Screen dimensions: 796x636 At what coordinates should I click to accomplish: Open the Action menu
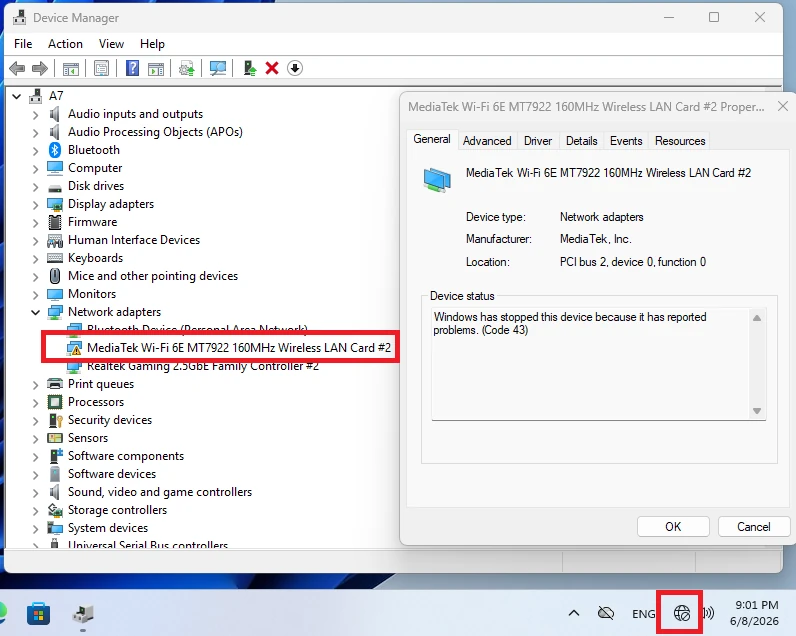point(65,44)
